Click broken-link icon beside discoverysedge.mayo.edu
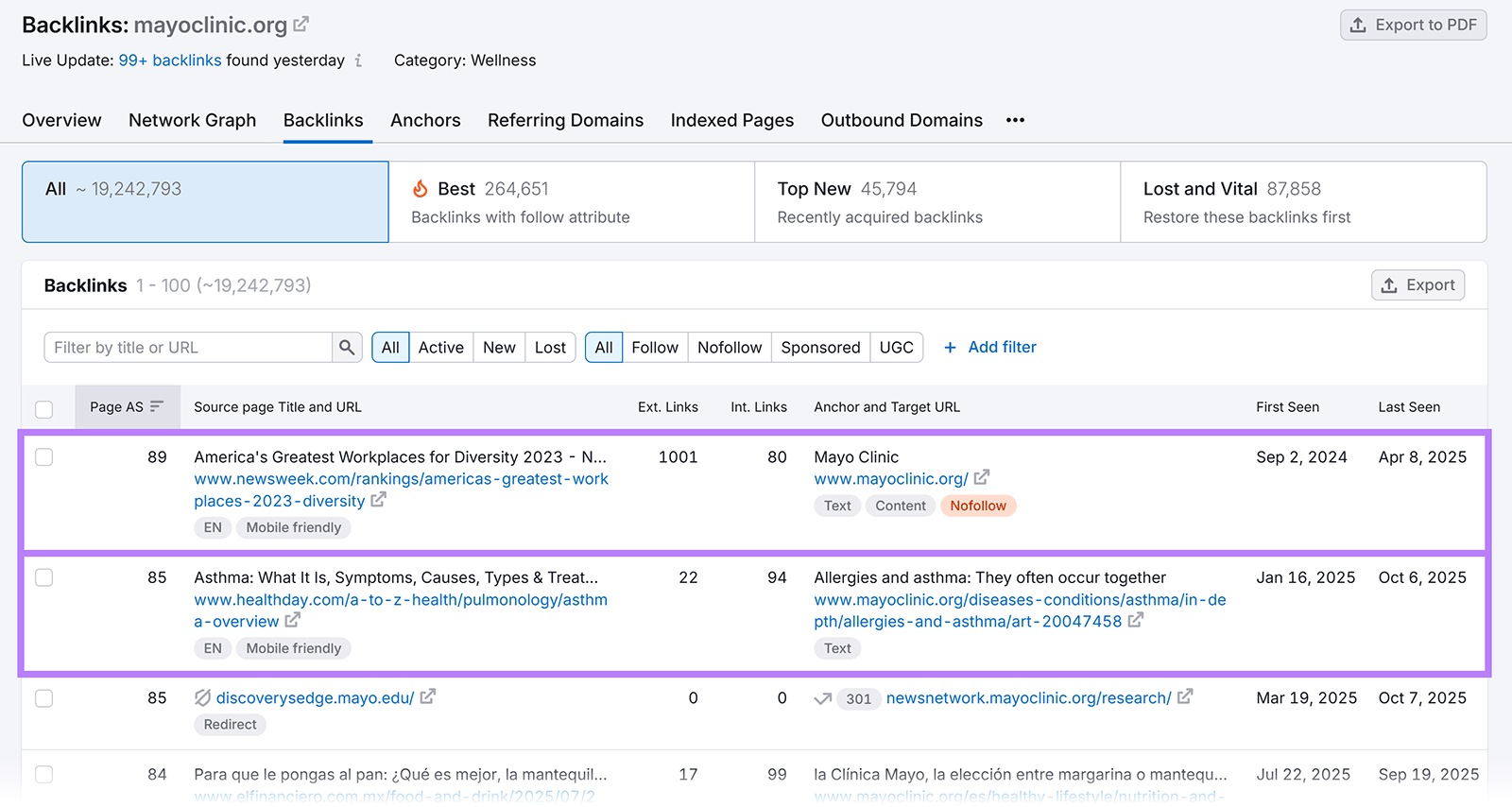Screen dimensions: 1512x807 [x=202, y=698]
